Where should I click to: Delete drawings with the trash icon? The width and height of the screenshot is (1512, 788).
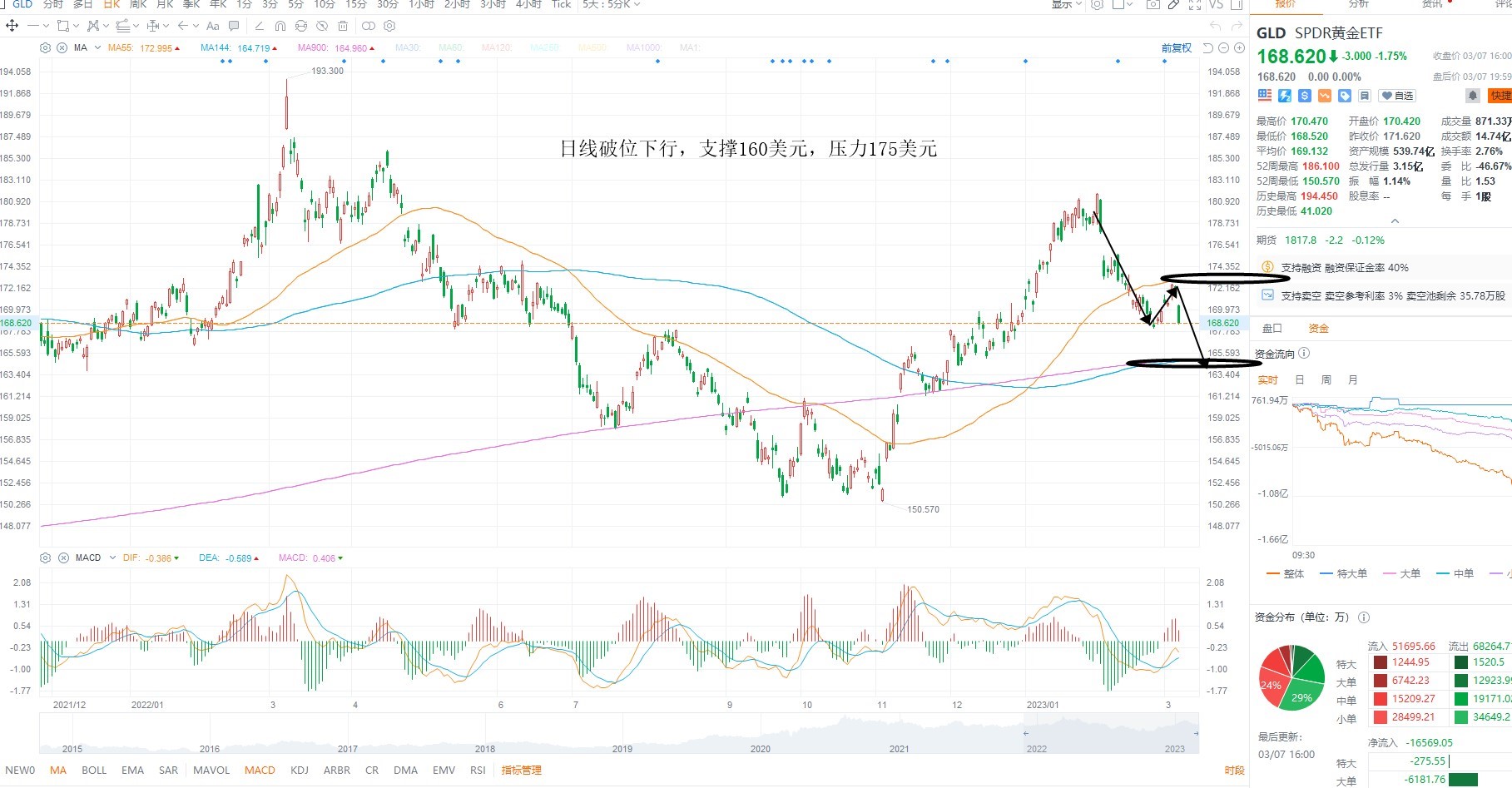pos(343,26)
